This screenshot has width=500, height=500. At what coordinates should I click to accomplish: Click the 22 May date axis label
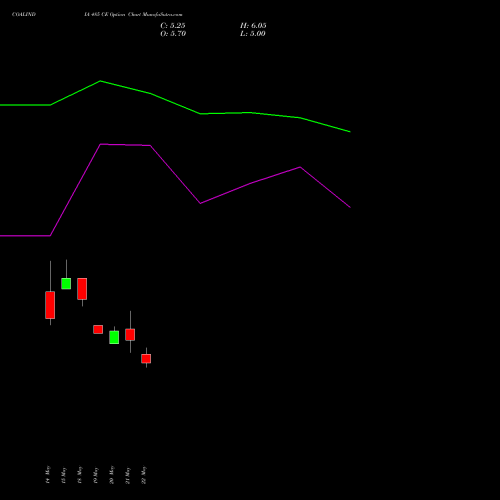(x=144, y=475)
